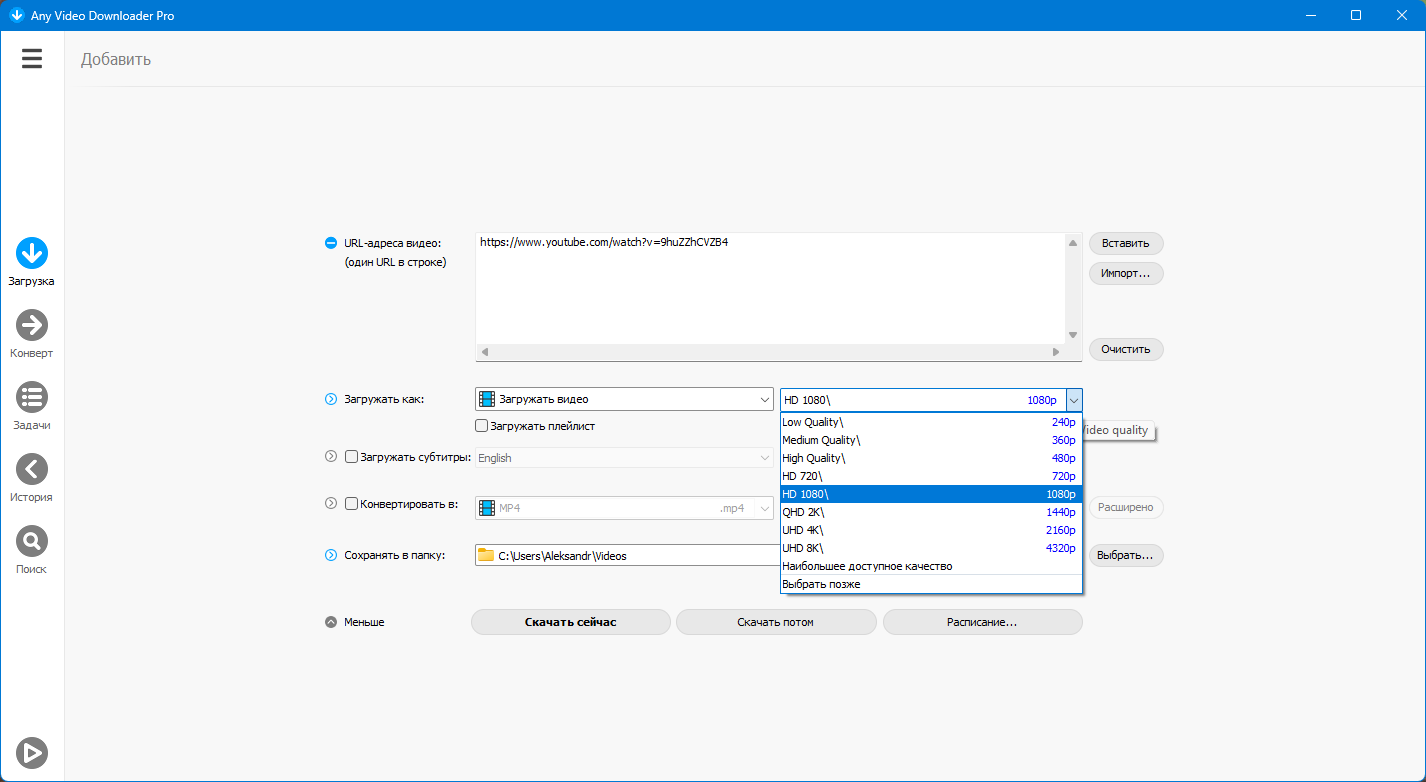
Task: Click the Расширено advanced button
Action: [1126, 508]
